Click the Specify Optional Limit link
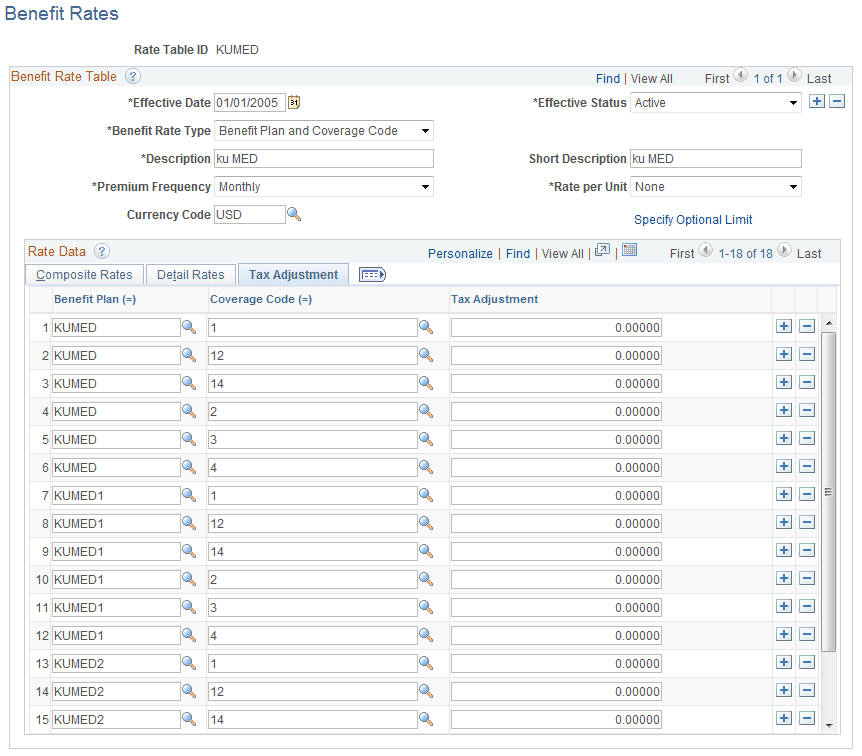862x756 pixels. click(694, 219)
